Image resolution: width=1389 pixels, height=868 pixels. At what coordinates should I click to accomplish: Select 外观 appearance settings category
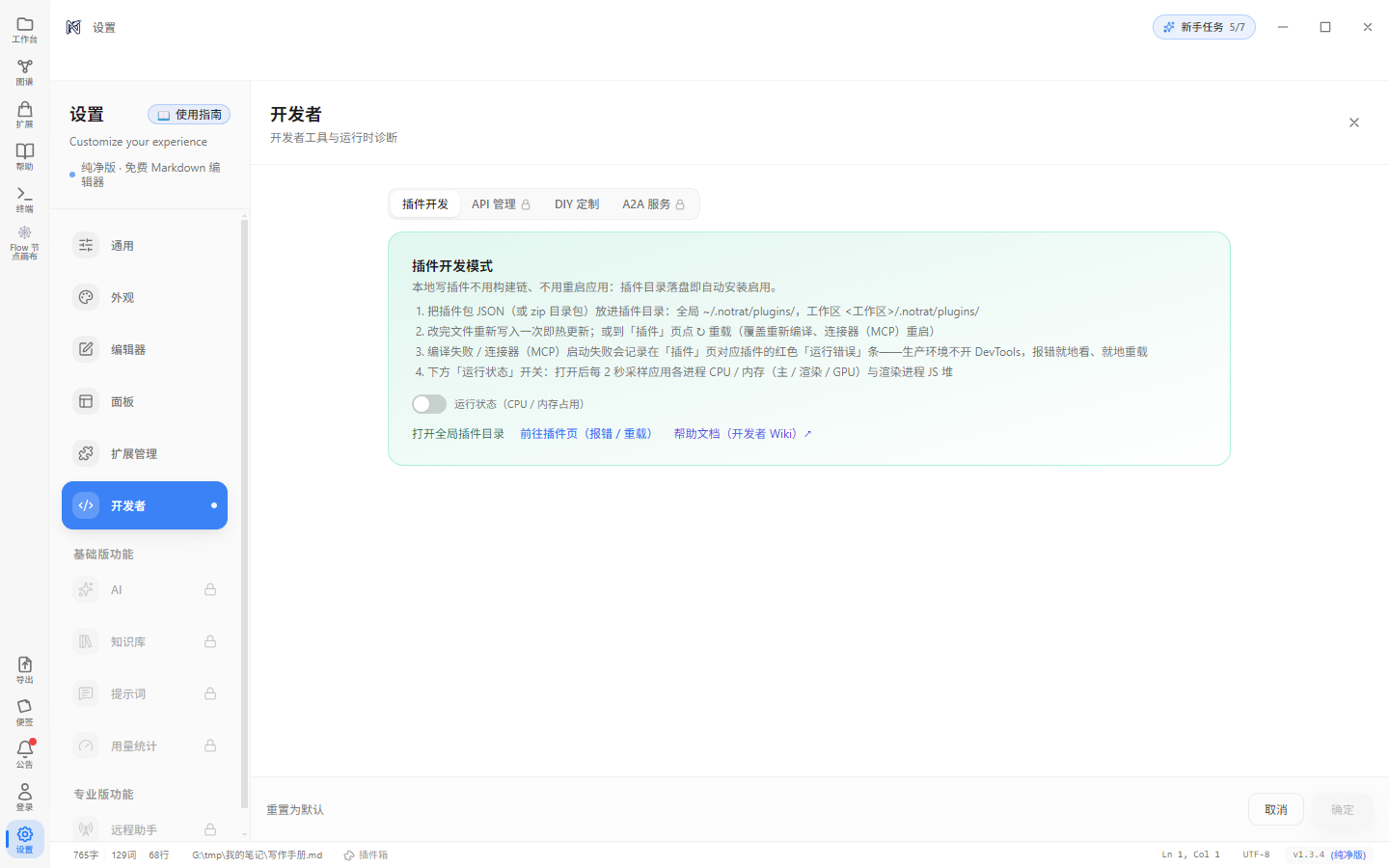(x=145, y=297)
